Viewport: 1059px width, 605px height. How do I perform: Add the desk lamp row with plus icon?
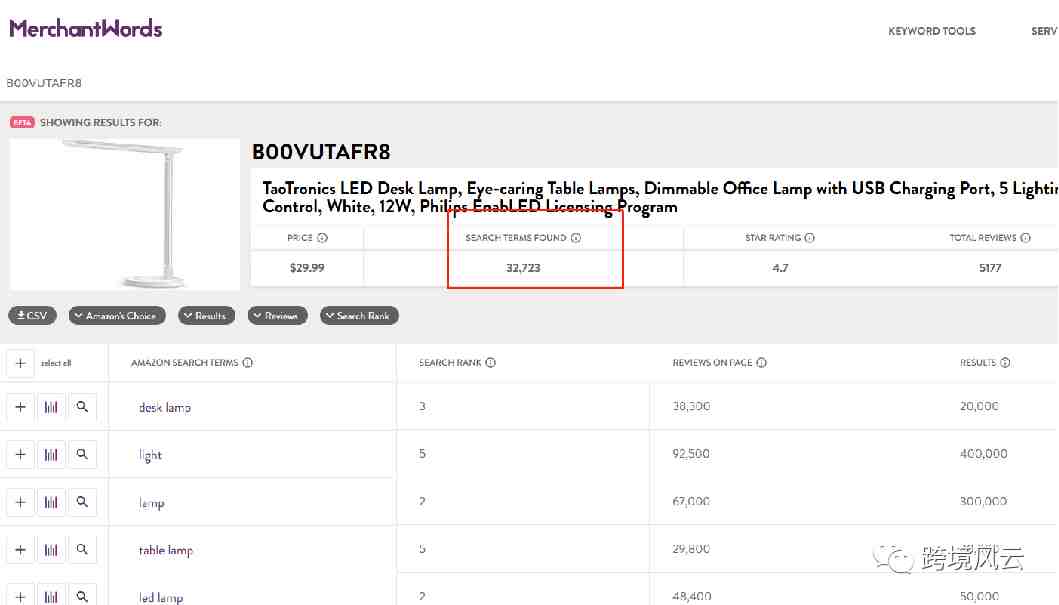click(20, 407)
